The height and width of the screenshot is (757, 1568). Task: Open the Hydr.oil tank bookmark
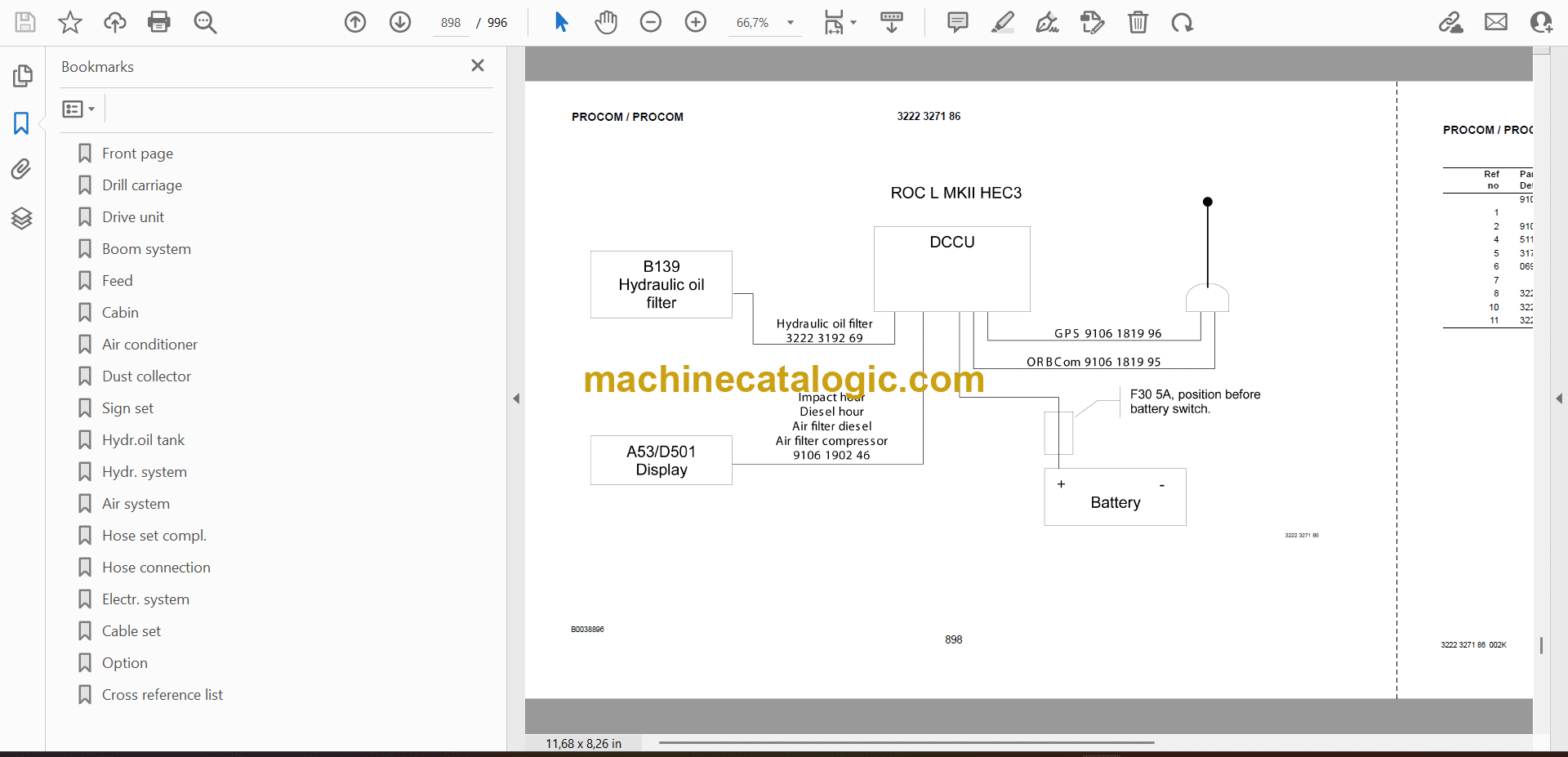click(143, 440)
